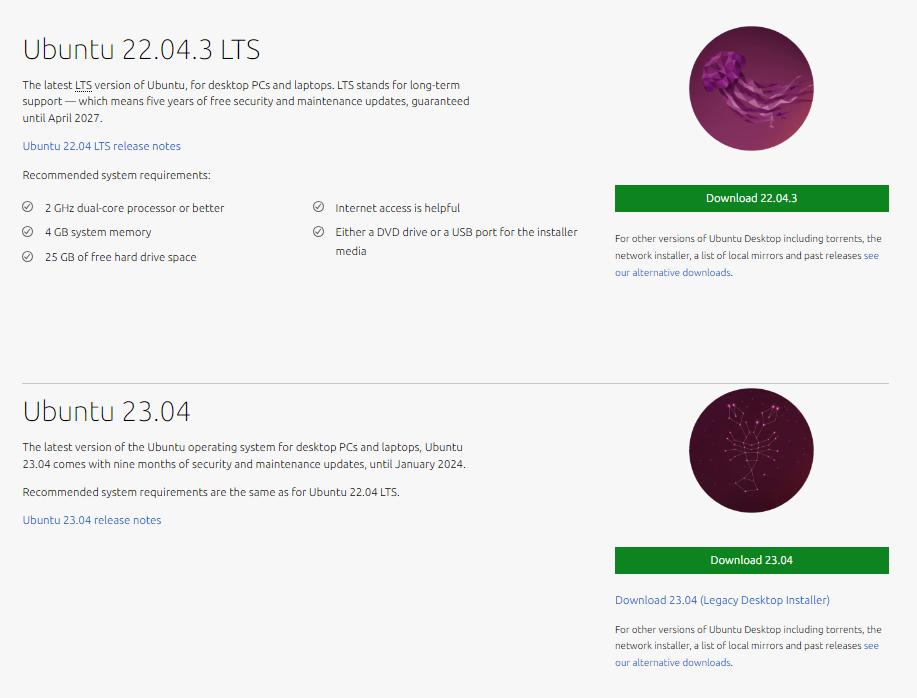Image resolution: width=917 pixels, height=698 pixels.
Task: Click the Jammy Jellyfish circular mascot image
Action: pos(751,88)
